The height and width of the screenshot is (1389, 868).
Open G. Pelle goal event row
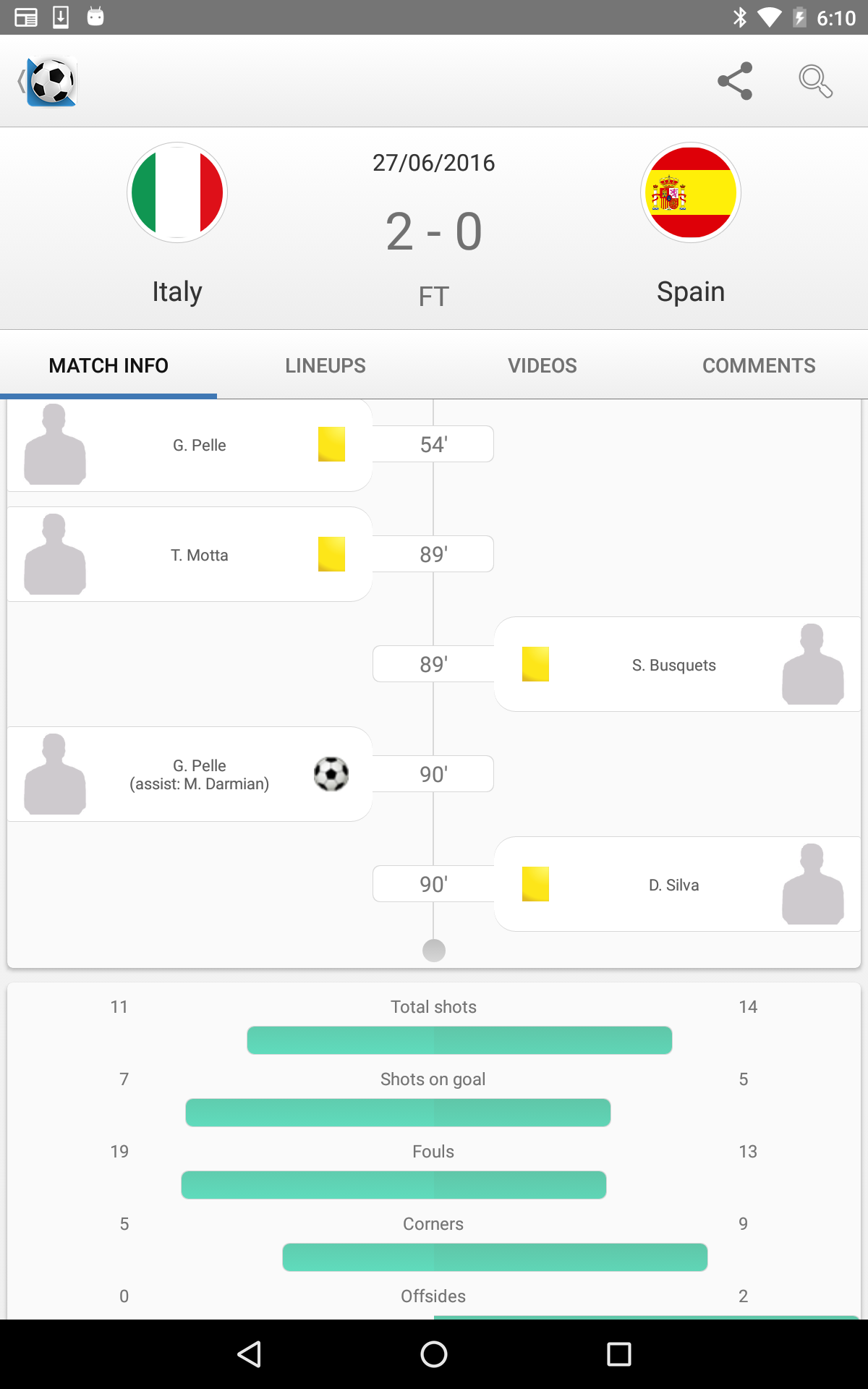[x=190, y=774]
